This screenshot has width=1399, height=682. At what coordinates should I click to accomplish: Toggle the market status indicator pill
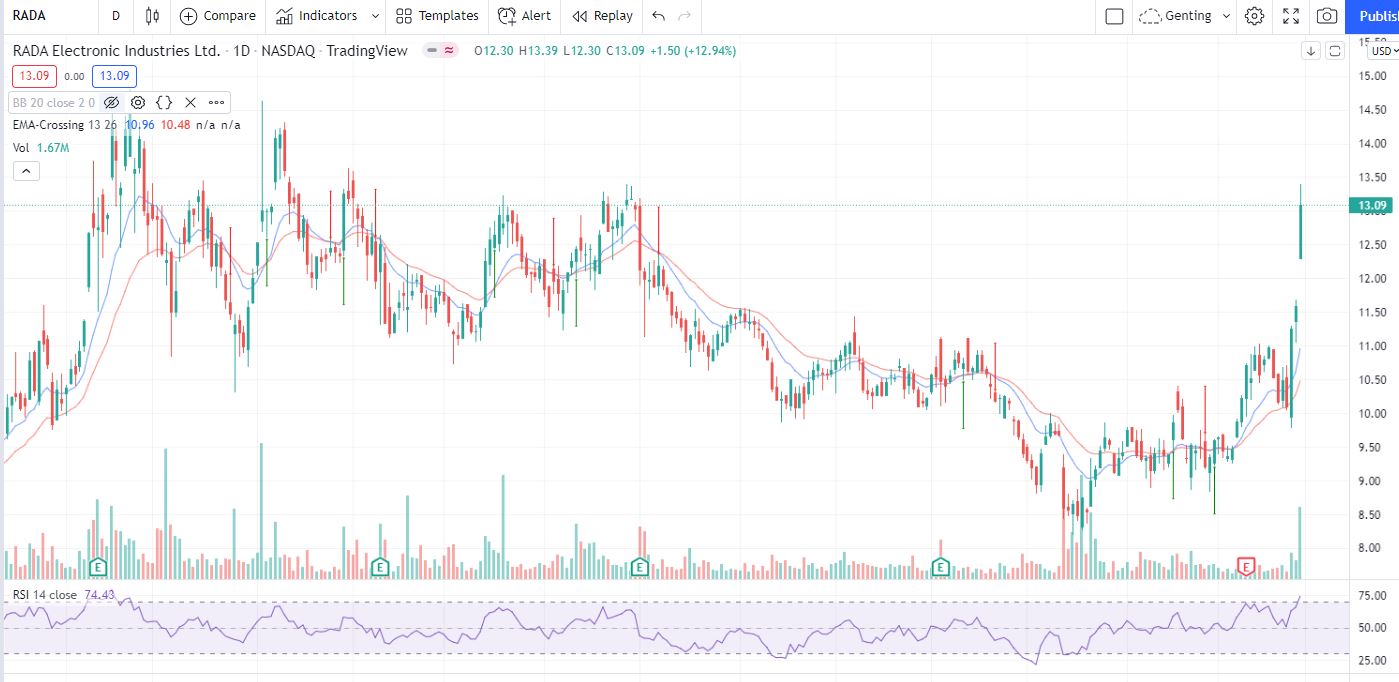440,50
